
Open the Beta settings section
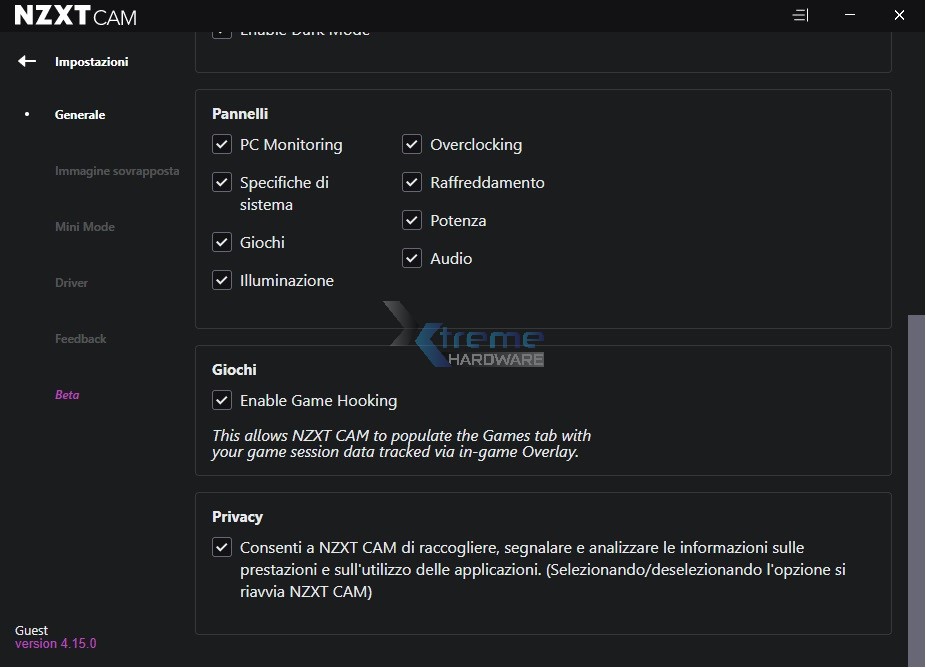point(67,395)
